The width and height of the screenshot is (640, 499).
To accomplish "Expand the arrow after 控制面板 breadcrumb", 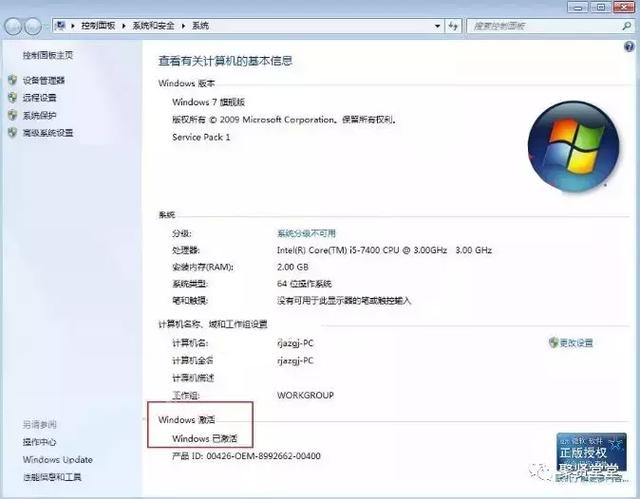I will point(124,26).
